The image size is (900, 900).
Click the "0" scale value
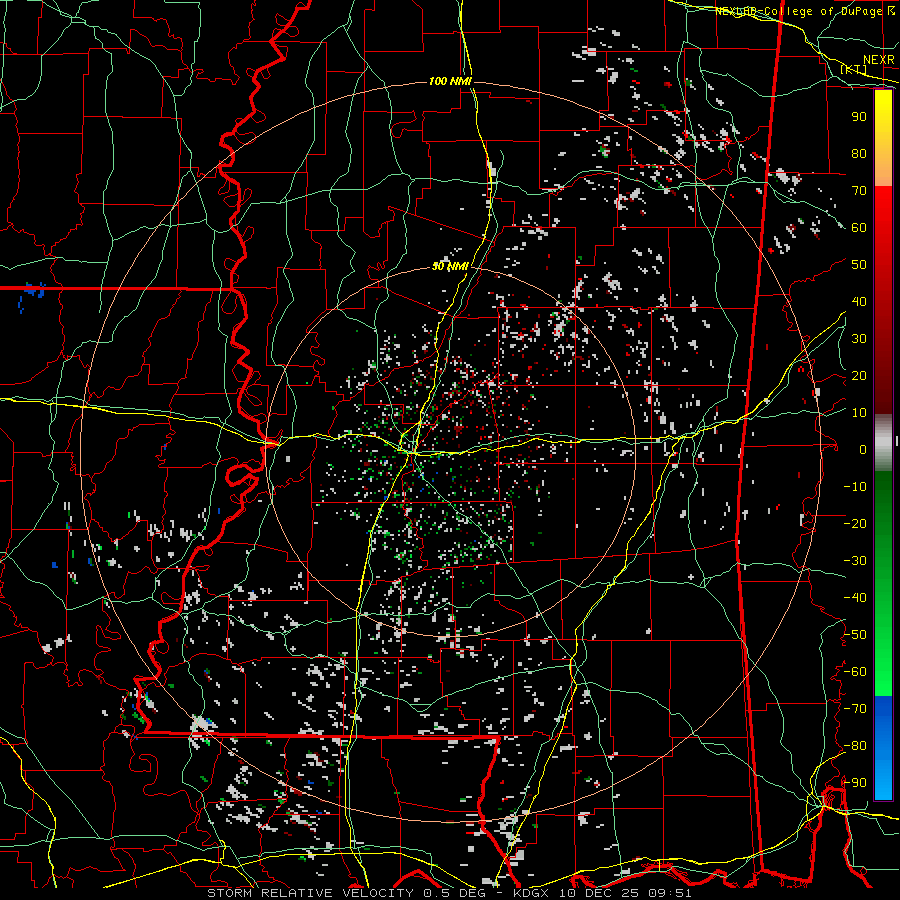pos(863,450)
